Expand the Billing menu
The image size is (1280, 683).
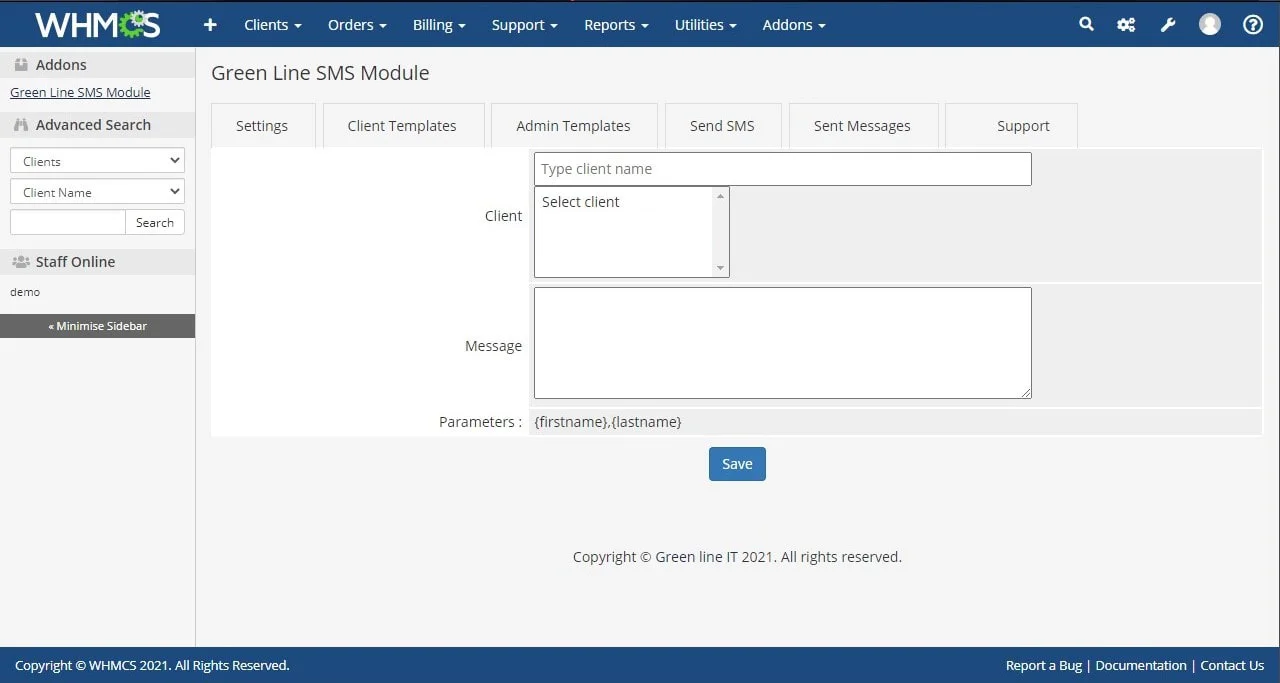point(439,25)
